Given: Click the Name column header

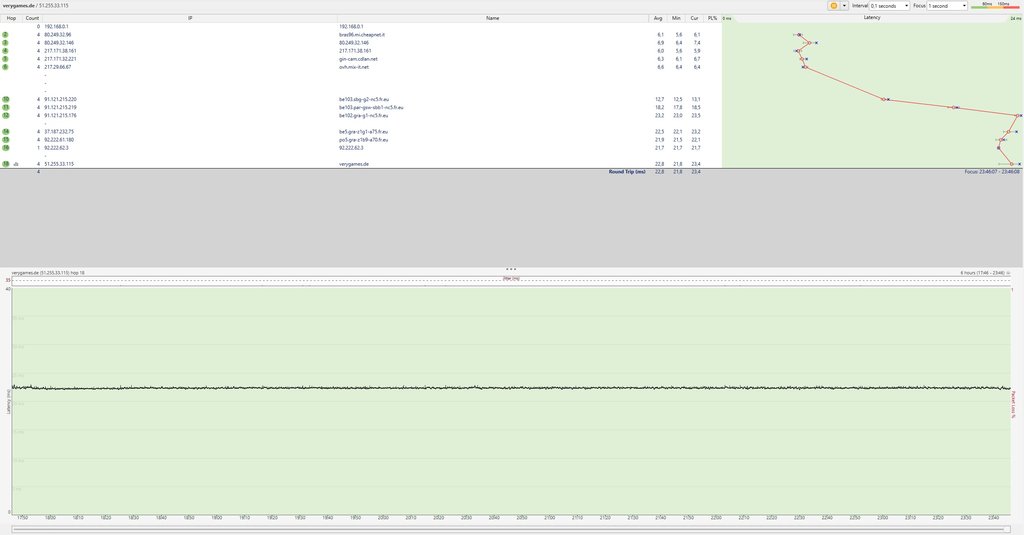Looking at the screenshot, I should [x=492, y=18].
